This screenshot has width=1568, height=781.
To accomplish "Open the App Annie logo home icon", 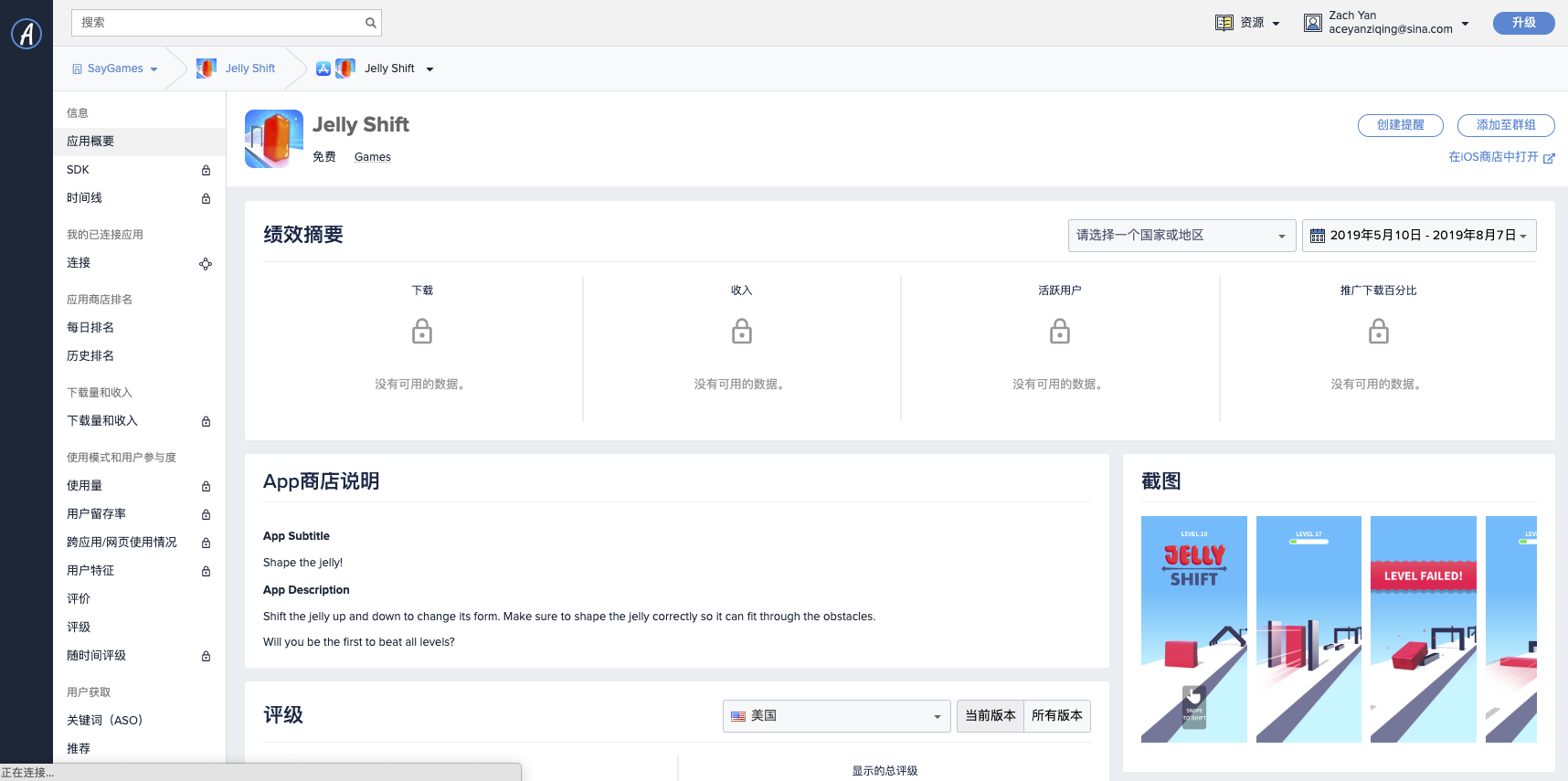I will (x=26, y=34).
